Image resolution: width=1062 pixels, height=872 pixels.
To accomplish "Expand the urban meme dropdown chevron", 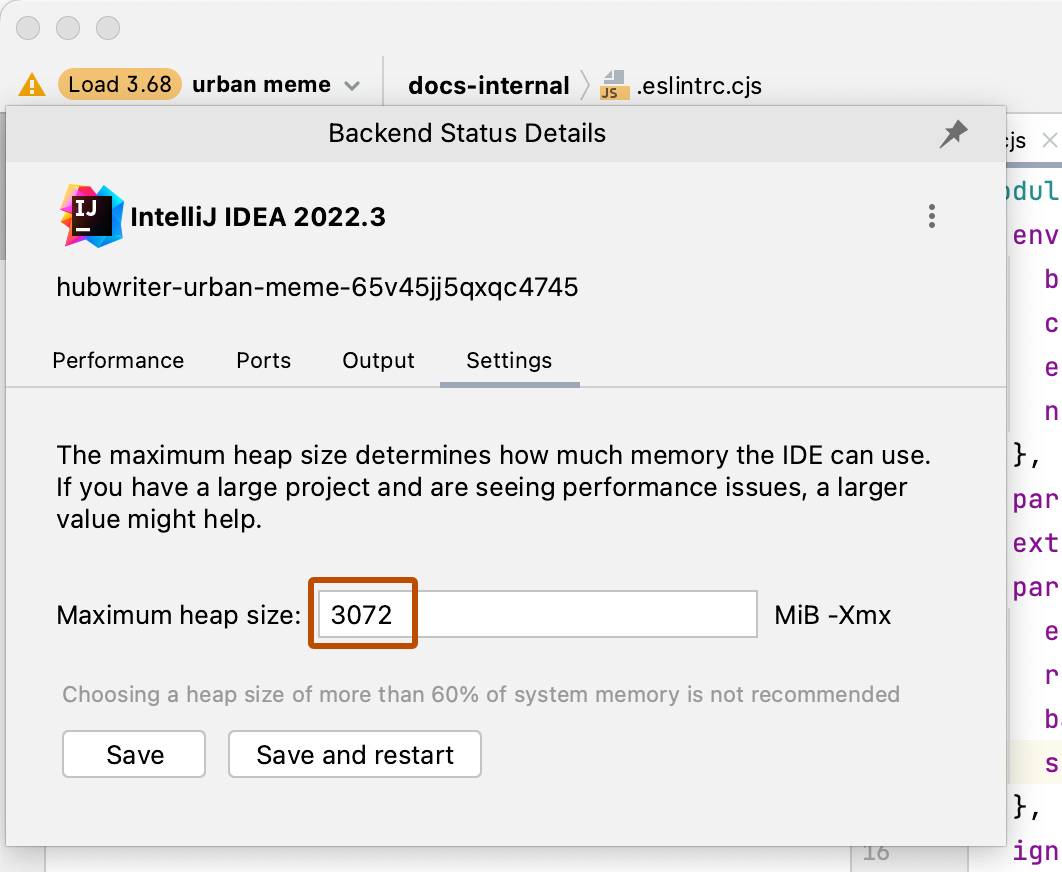I will (352, 86).
